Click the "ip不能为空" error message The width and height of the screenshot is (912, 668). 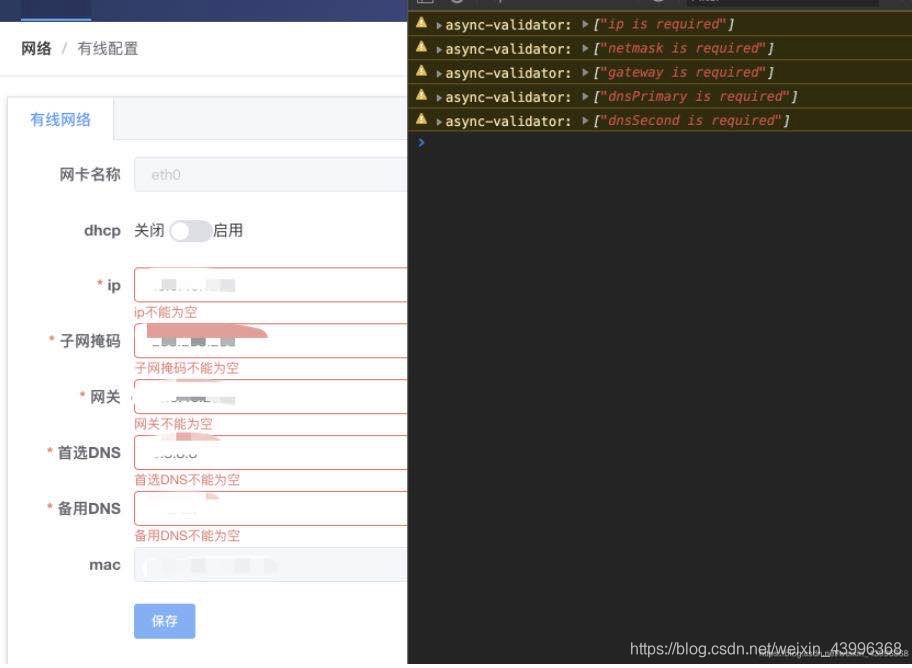166,312
